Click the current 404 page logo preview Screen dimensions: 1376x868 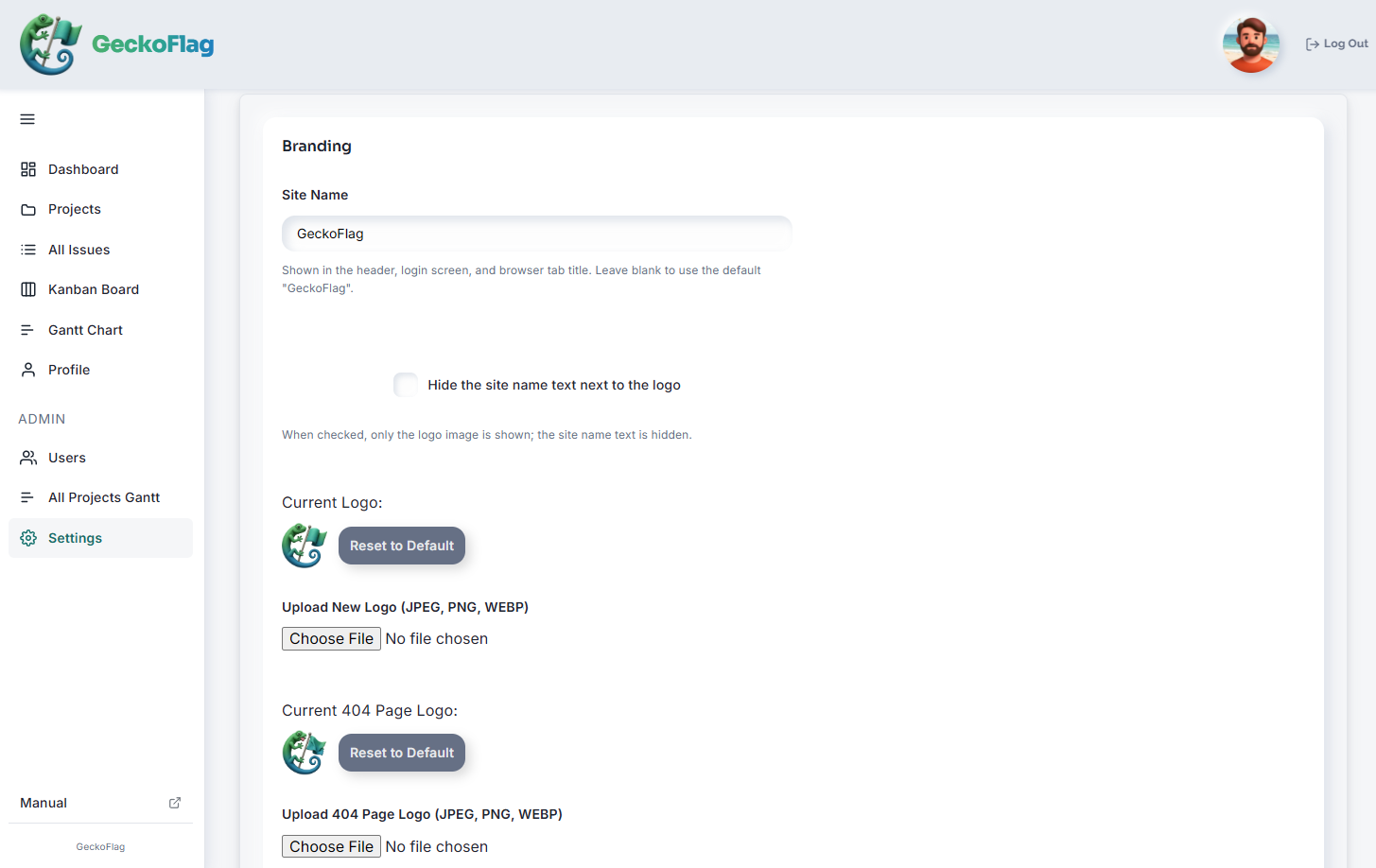pyautogui.click(x=305, y=753)
